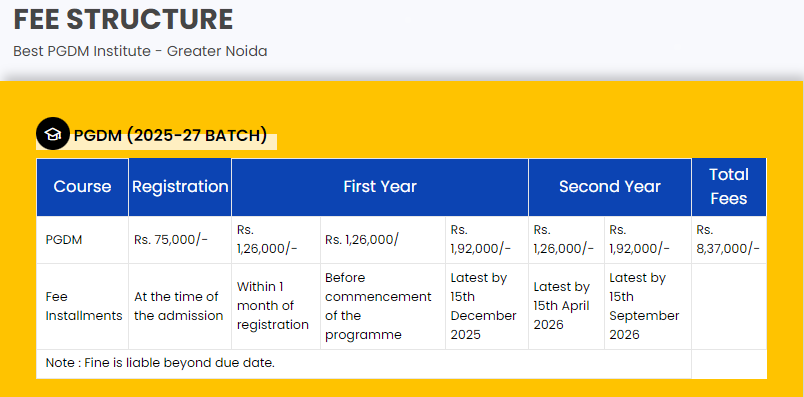This screenshot has height=397, width=804.
Task: Click the FEE STRUCTURE page title
Action: tap(123, 20)
